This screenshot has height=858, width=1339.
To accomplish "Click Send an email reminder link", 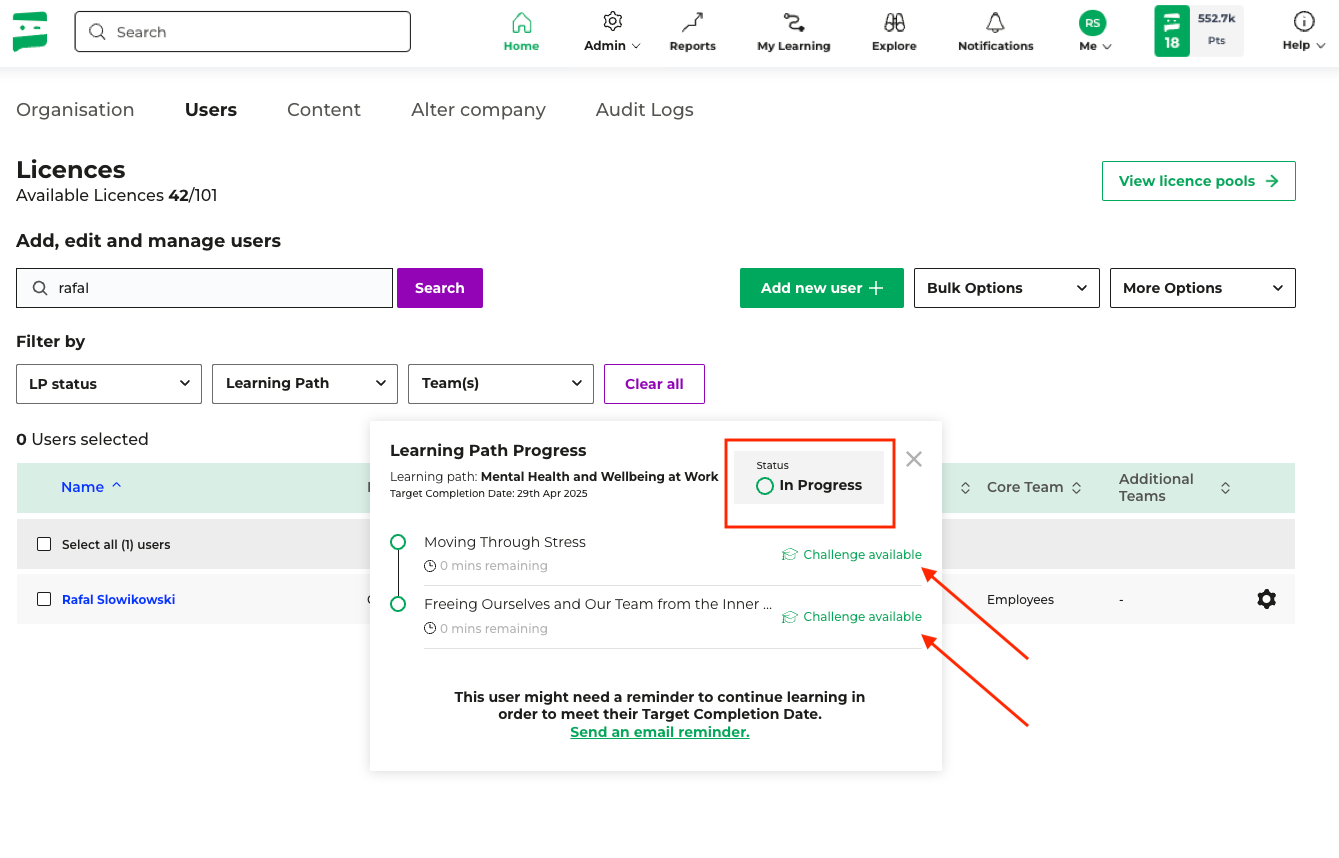I will [x=659, y=732].
